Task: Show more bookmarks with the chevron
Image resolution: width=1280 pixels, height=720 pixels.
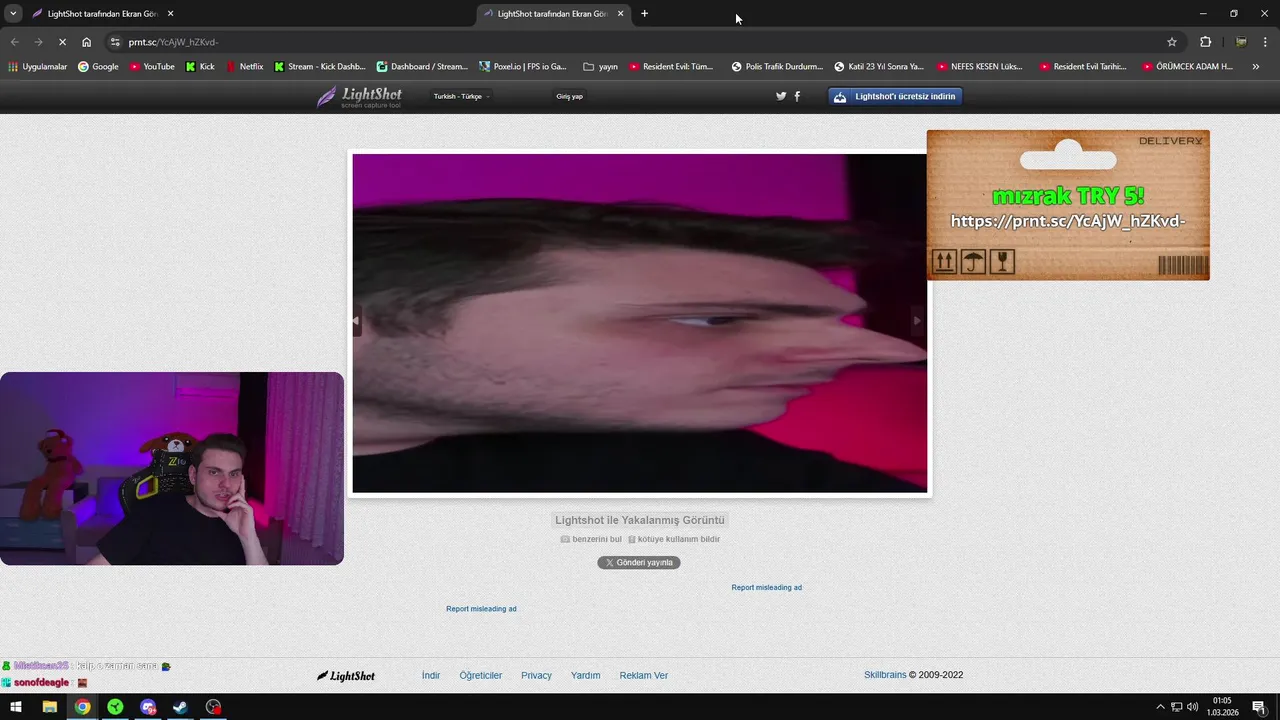Action: tap(1256, 67)
